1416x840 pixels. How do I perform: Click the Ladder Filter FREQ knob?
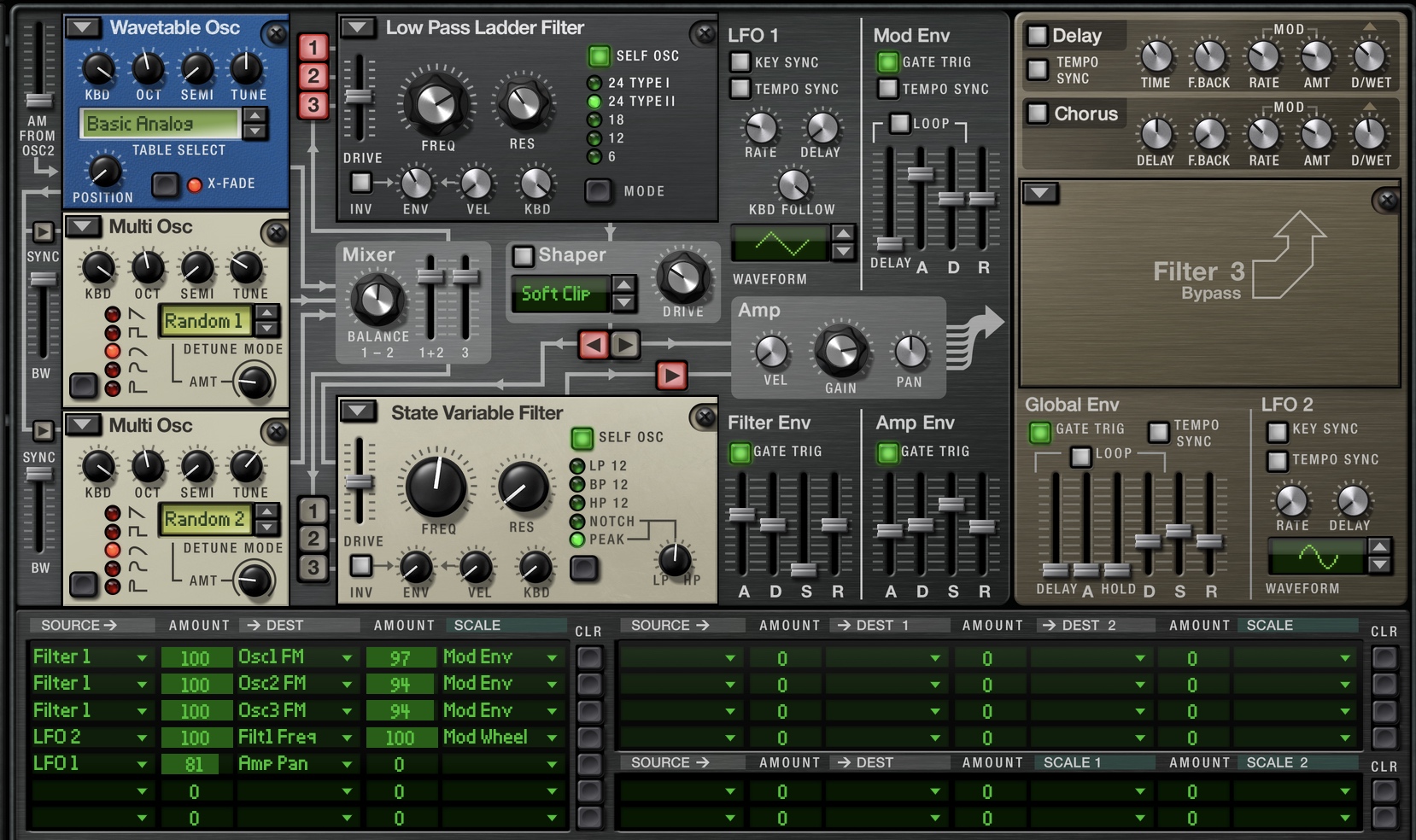436,103
